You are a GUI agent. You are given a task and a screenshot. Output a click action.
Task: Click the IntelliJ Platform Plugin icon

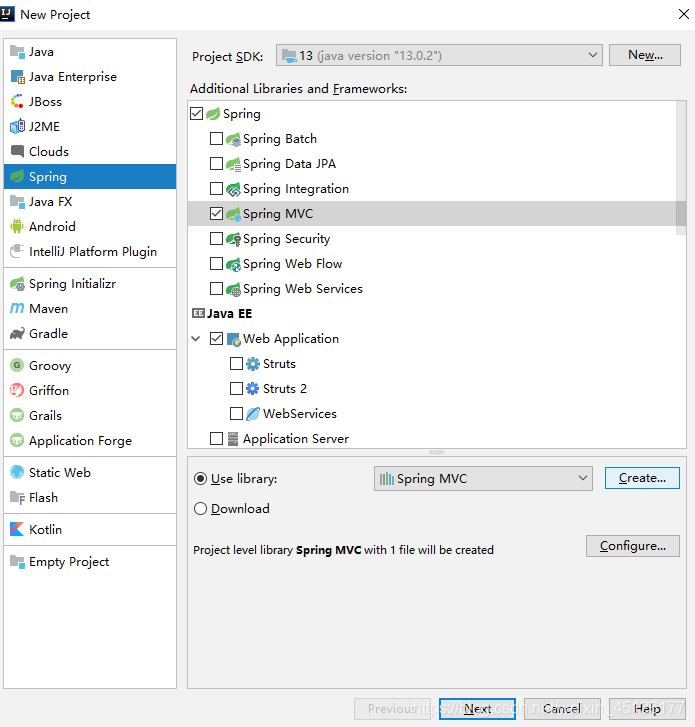tap(17, 251)
